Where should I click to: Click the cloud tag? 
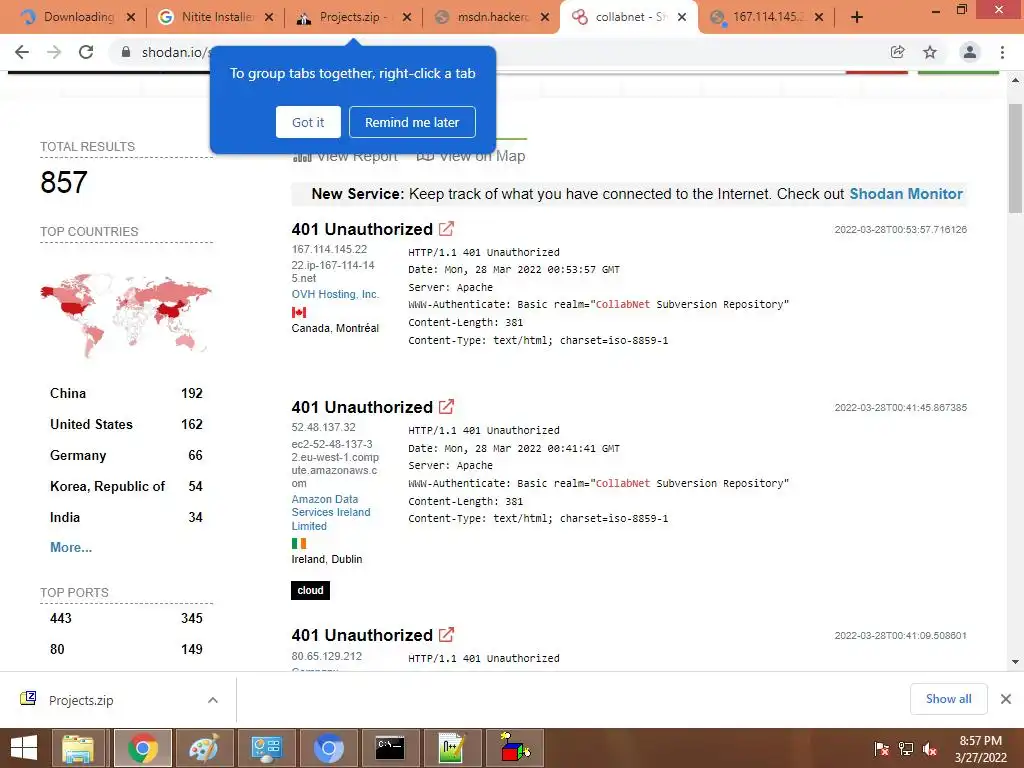coord(310,590)
